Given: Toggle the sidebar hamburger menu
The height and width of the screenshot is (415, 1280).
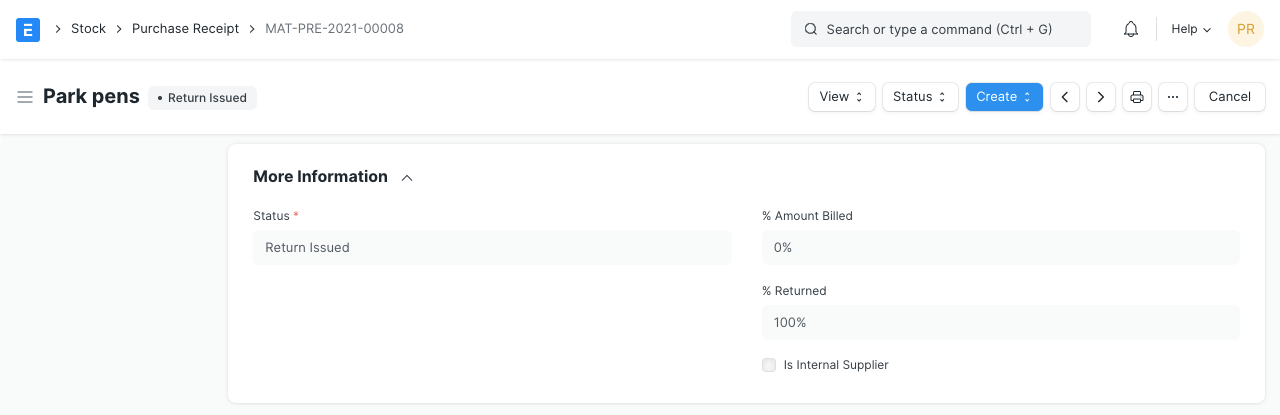Looking at the screenshot, I should coord(25,97).
